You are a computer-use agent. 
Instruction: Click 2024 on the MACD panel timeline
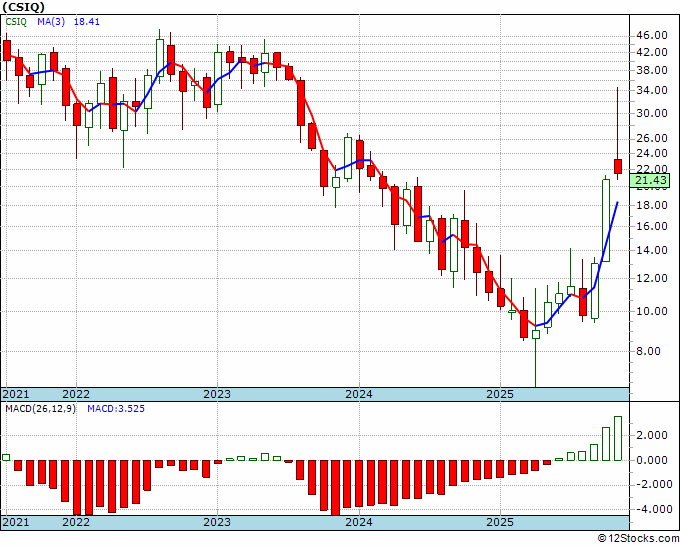[x=359, y=522]
